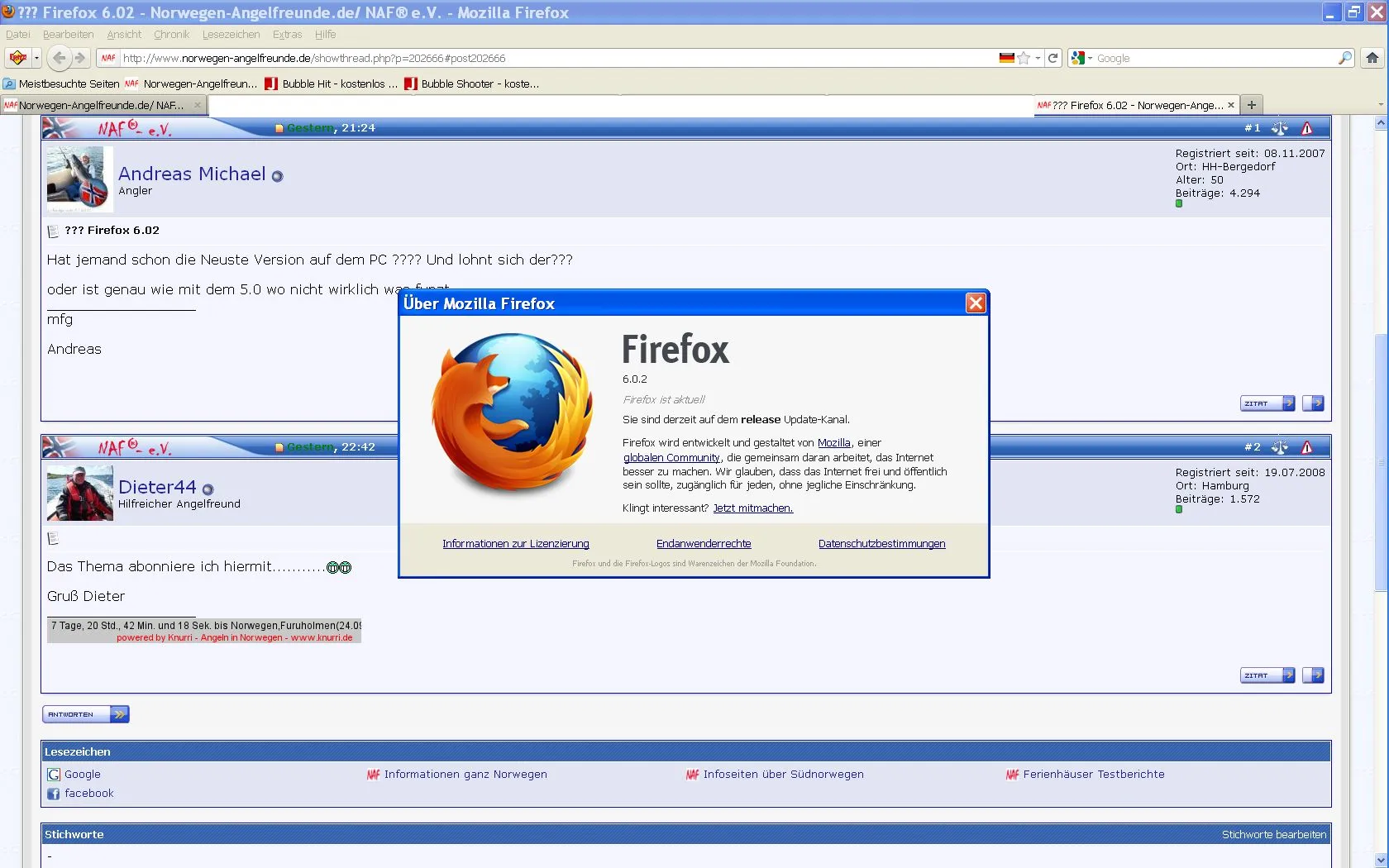Go forward with the Forward arrow
Image resolution: width=1389 pixels, height=868 pixels.
80,58
